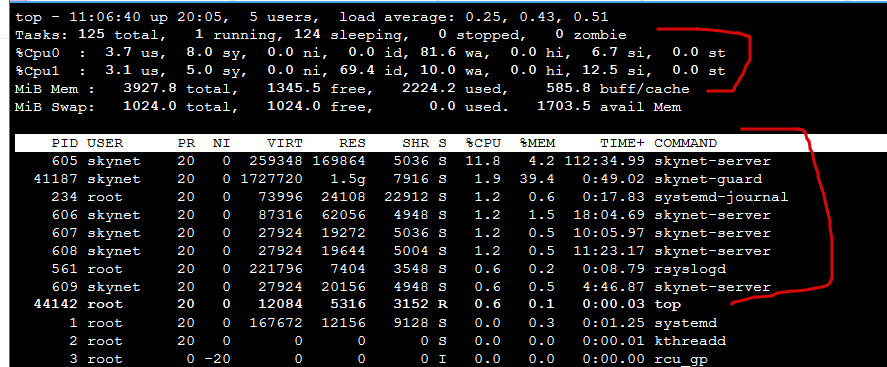887x367 pixels.
Task: Click the -20 nice value of rcu_gp
Action: point(218,359)
